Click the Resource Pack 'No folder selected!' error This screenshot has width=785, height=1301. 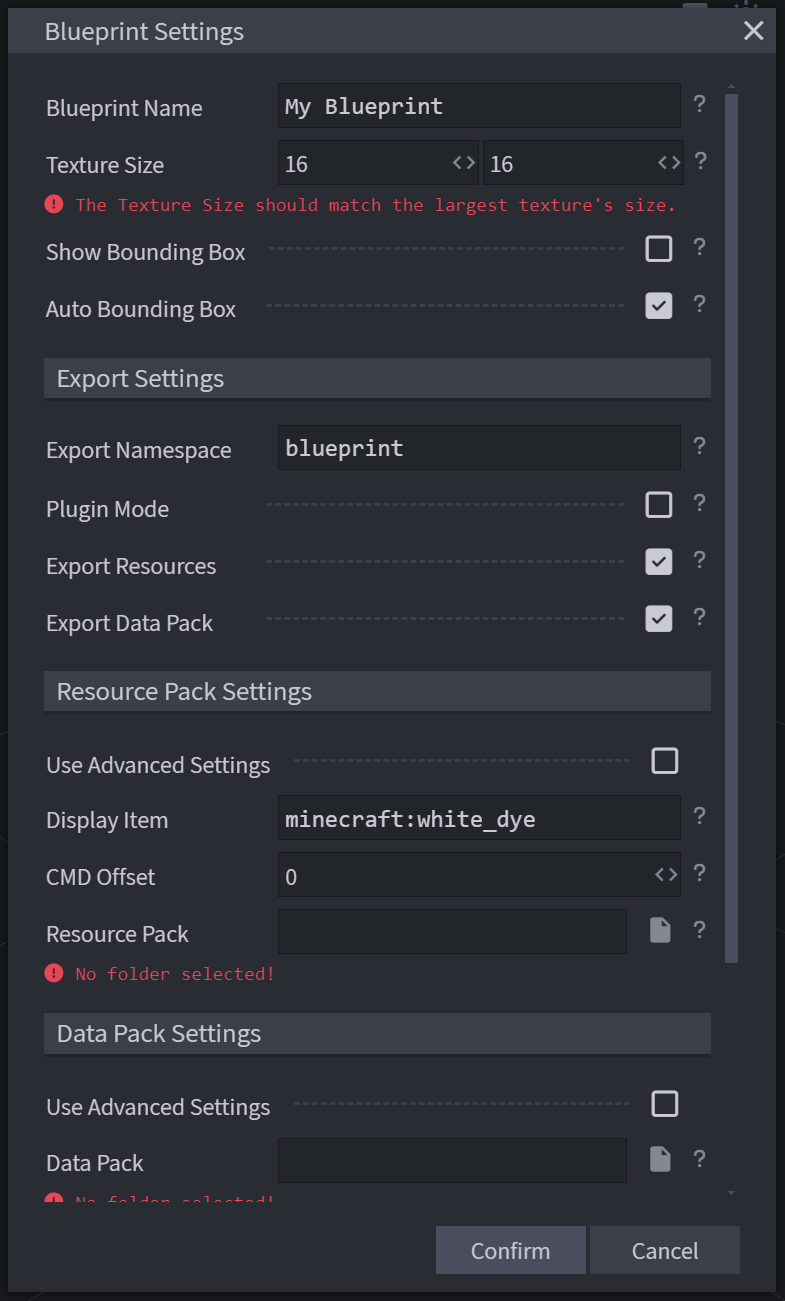pos(175,973)
